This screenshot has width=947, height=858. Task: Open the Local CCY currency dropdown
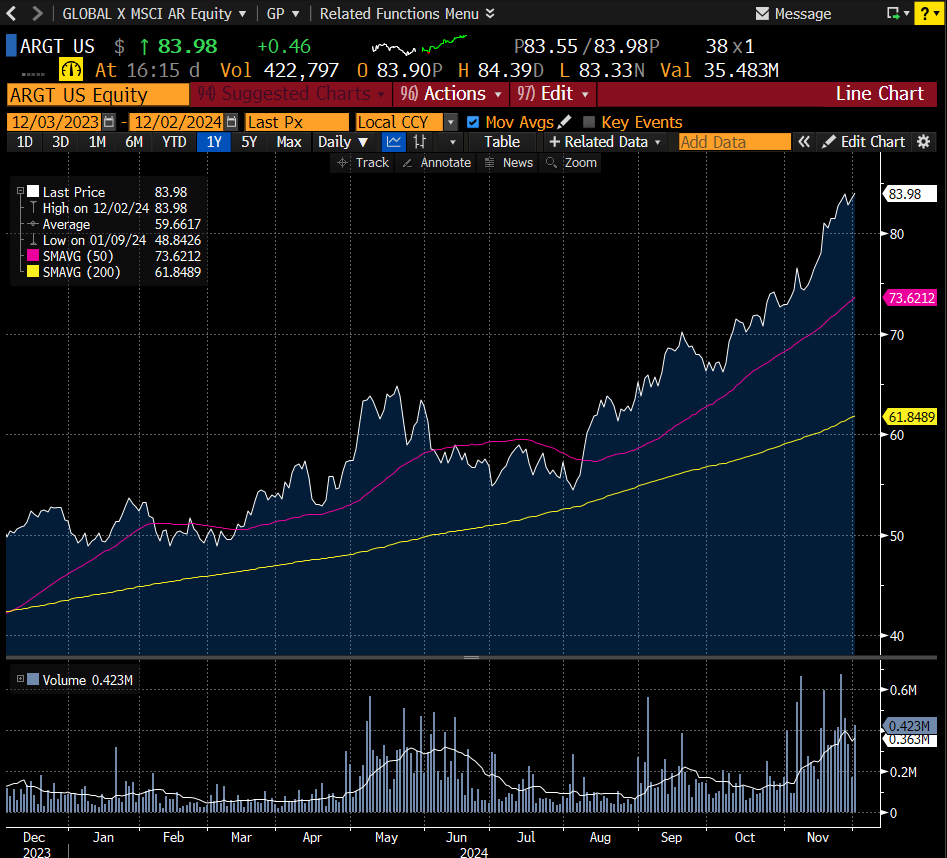click(x=451, y=123)
